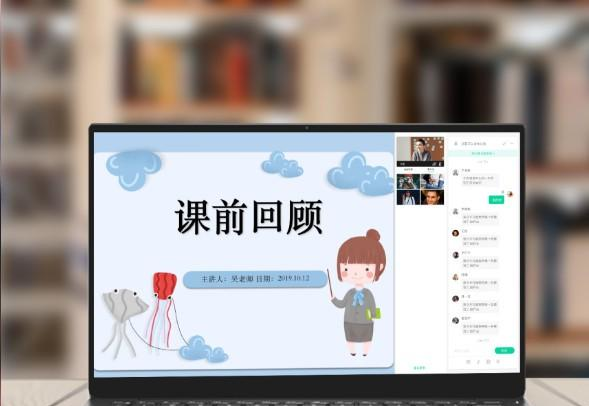Click the avatar of the first chat message
This screenshot has width=589, height=406.
pos(455,173)
